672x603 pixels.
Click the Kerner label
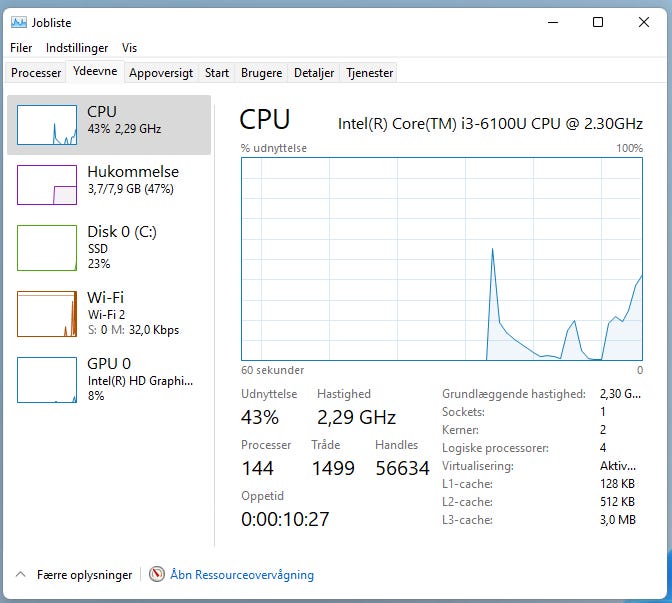tap(460, 430)
